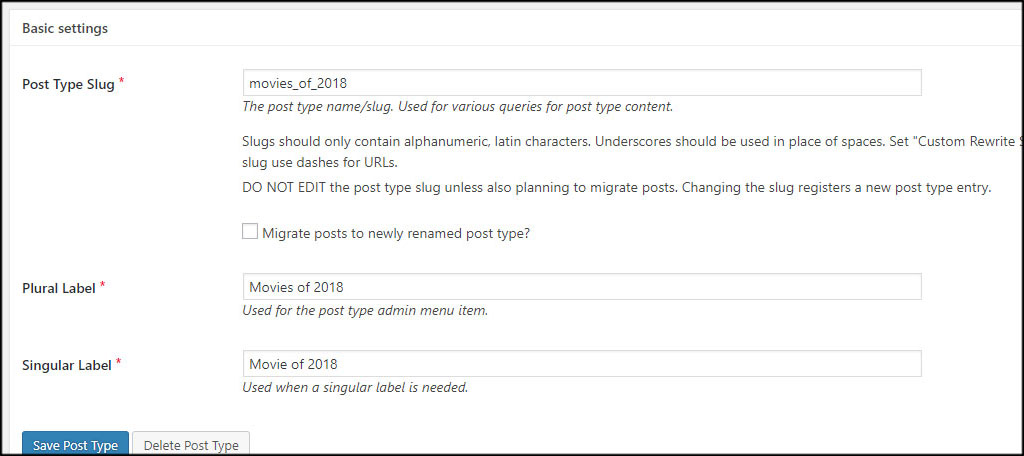Click red required asterisk beside Post Type Slug

(121, 82)
